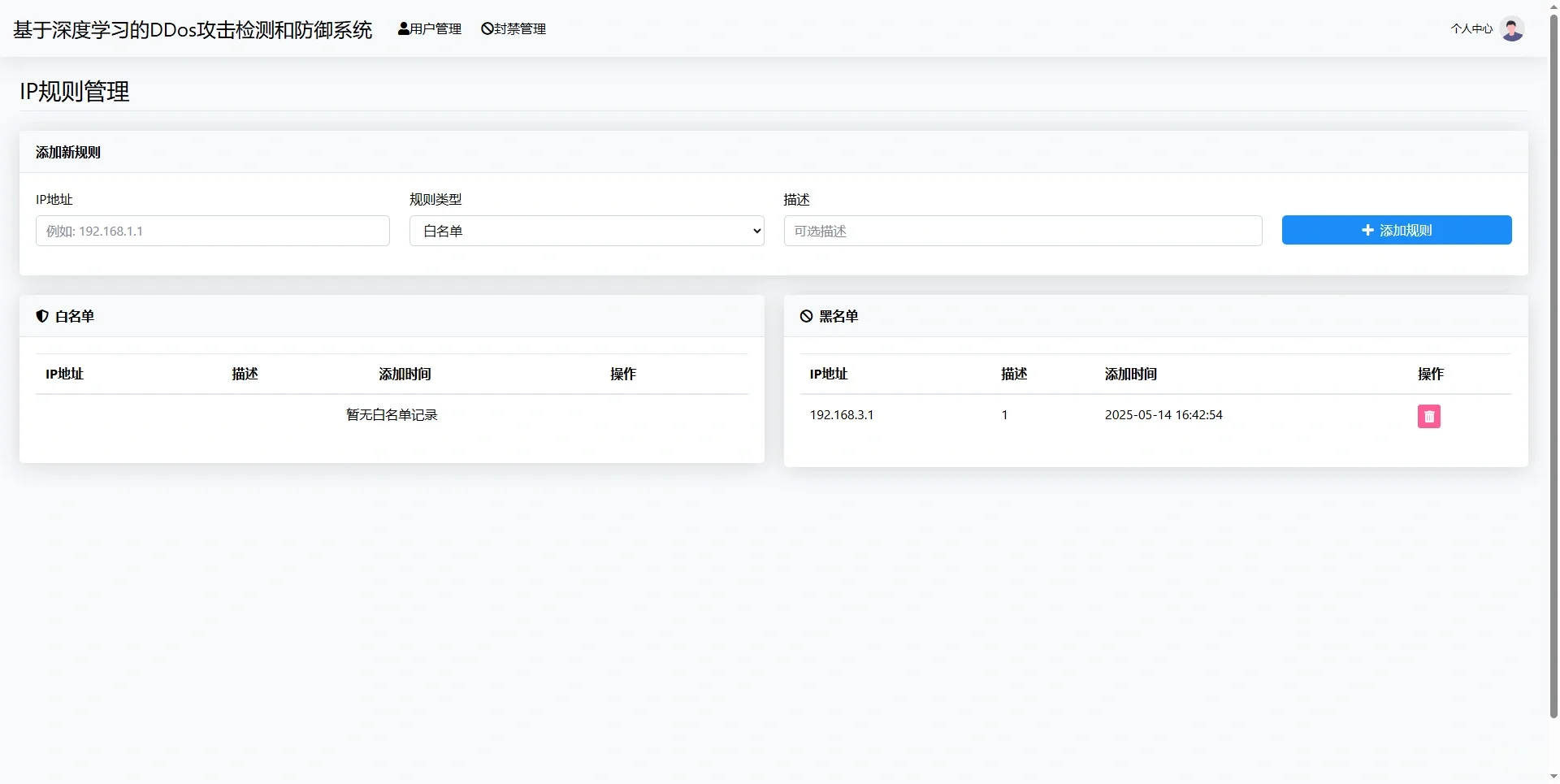Delete the blacklisted IP 192.168.3.1

(1428, 416)
